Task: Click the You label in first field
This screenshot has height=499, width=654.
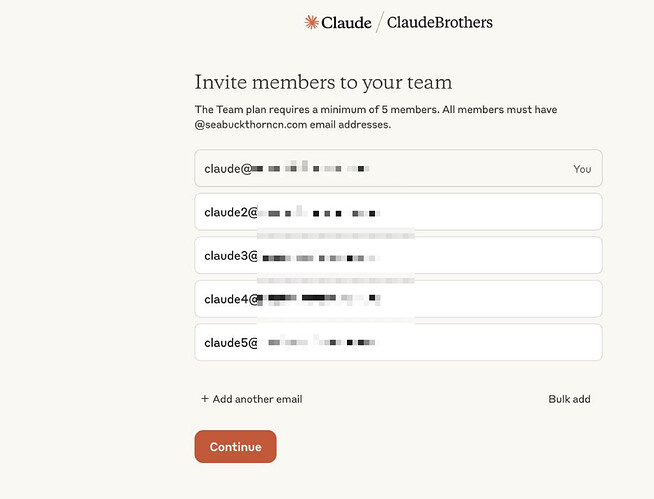Action: pos(582,169)
